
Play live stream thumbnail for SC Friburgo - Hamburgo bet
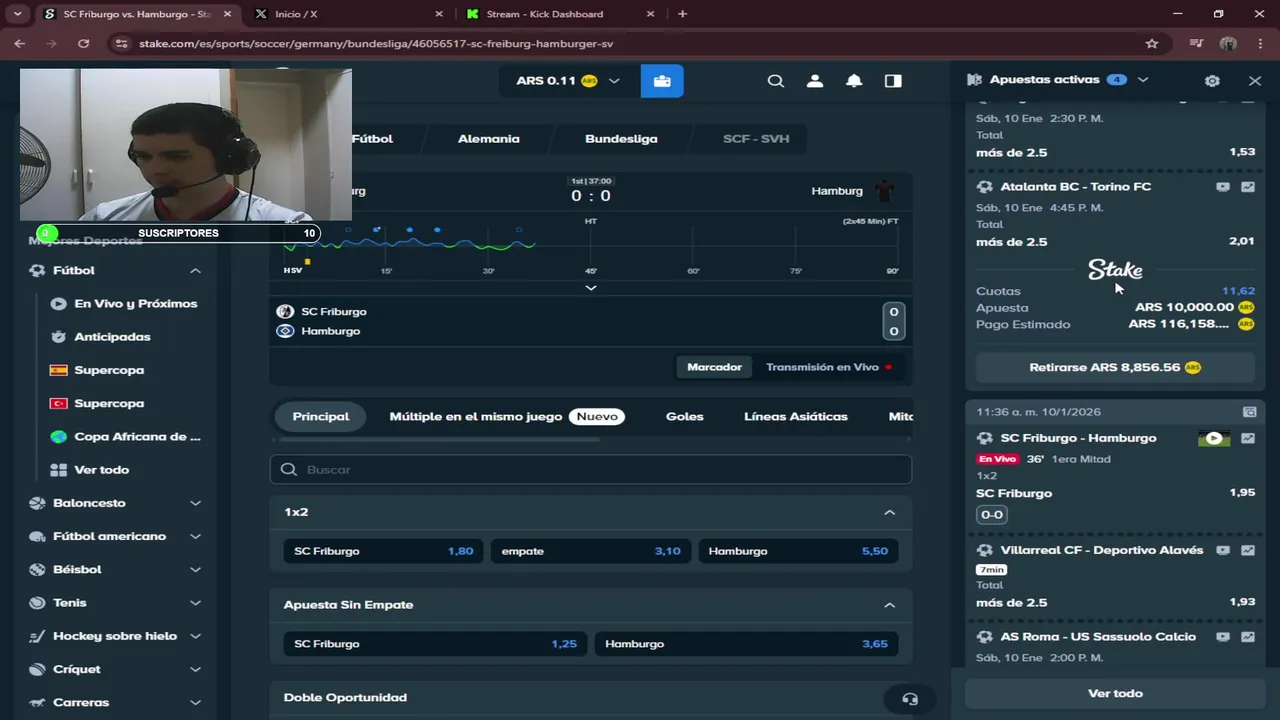(x=1214, y=438)
